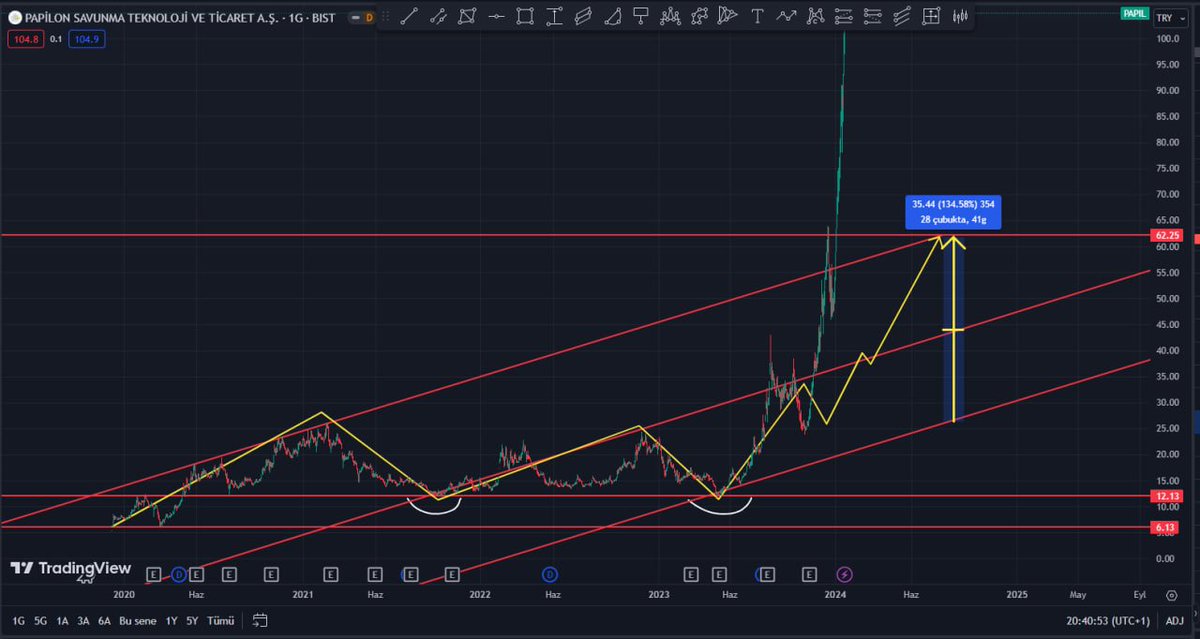Pick the Gann box tool
Screen dimensions: 1200x639
tap(930, 16)
